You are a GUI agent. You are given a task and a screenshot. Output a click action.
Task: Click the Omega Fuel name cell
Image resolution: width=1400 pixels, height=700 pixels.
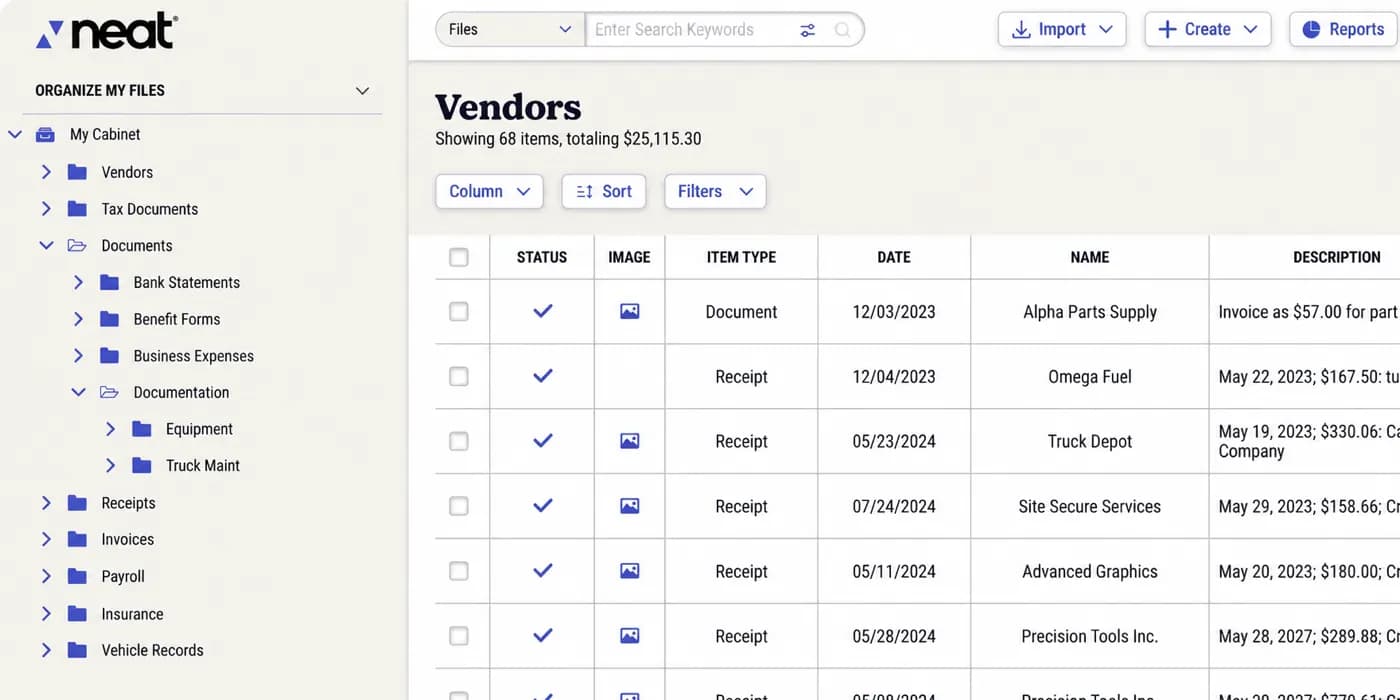(1090, 376)
